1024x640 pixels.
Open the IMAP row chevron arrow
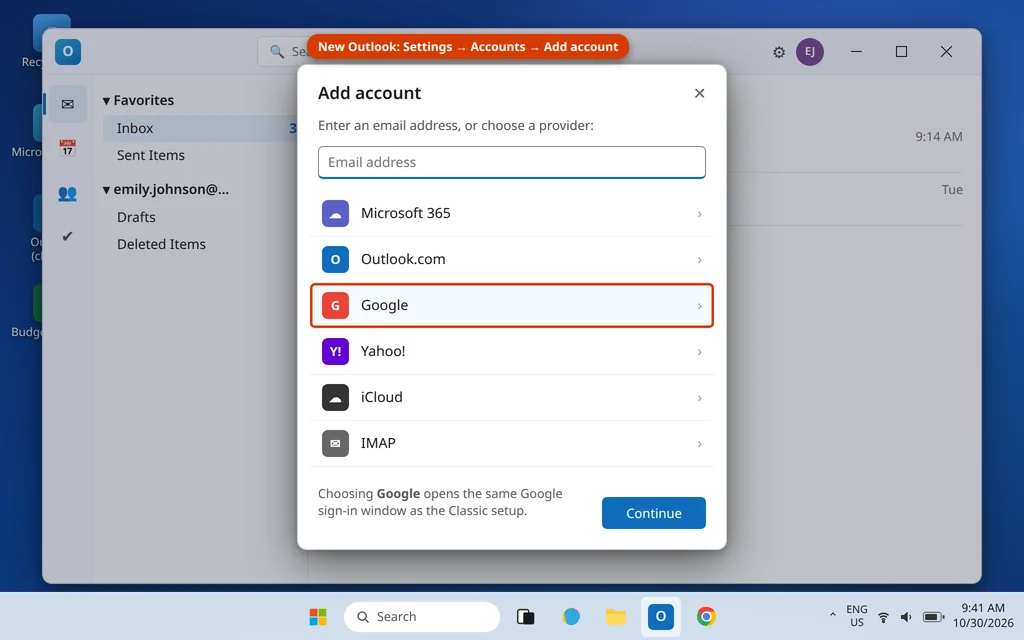[x=699, y=444]
